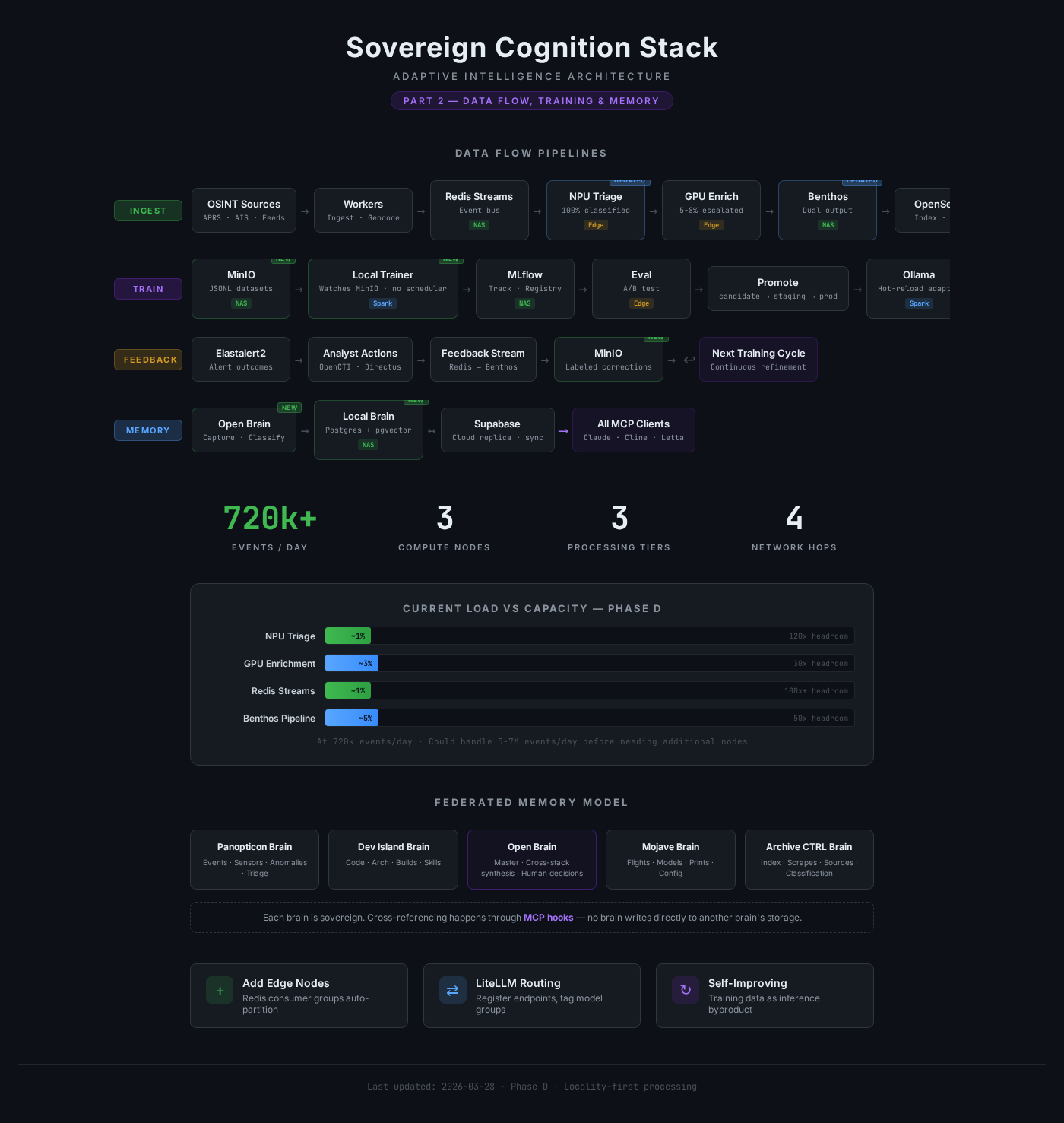Click the swap-arrows icon beside LiteLLM Routing
Image resolution: width=1064 pixels, height=1123 pixels.
pos(452,990)
